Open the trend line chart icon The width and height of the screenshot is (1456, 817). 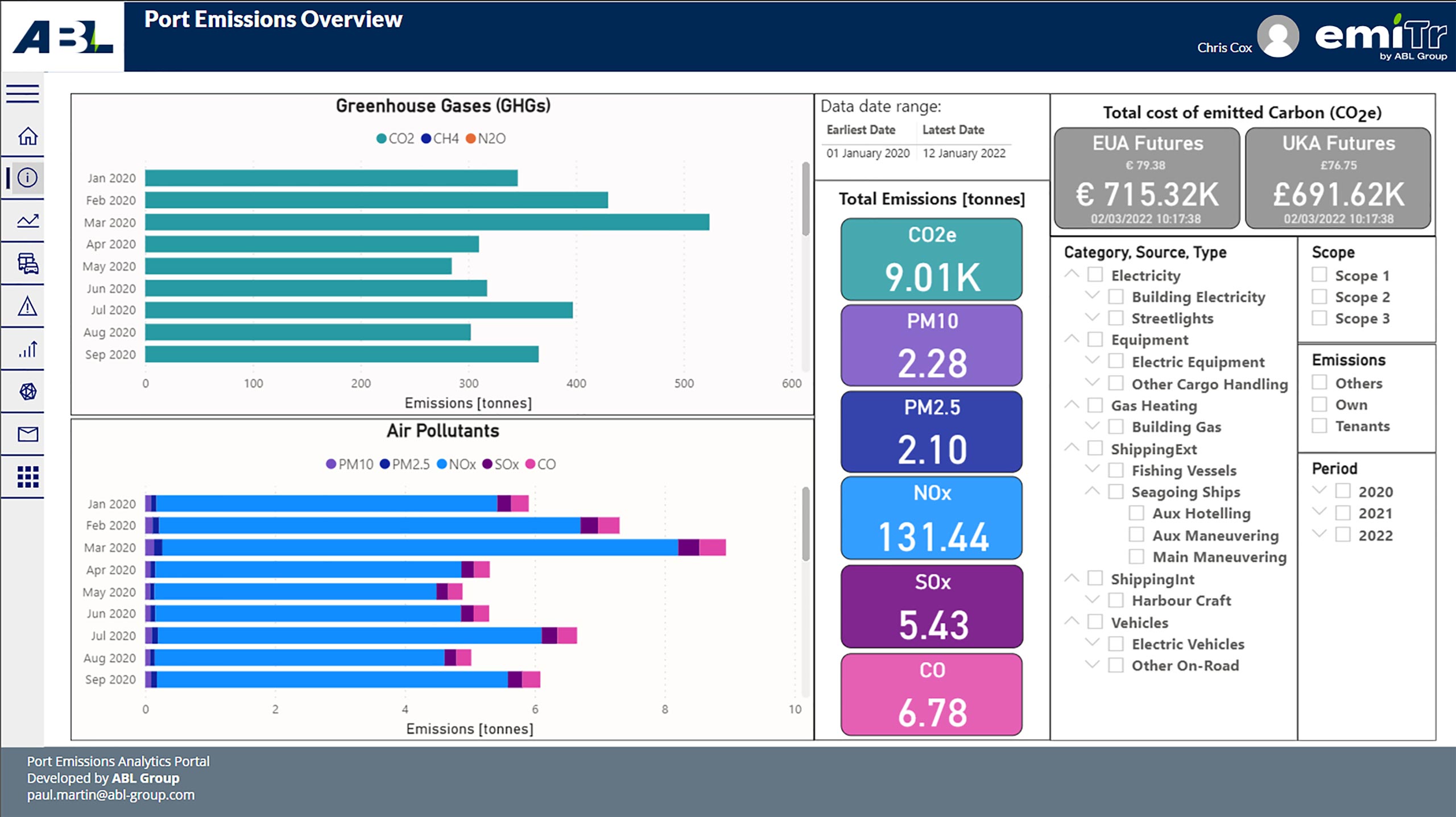tap(27, 221)
